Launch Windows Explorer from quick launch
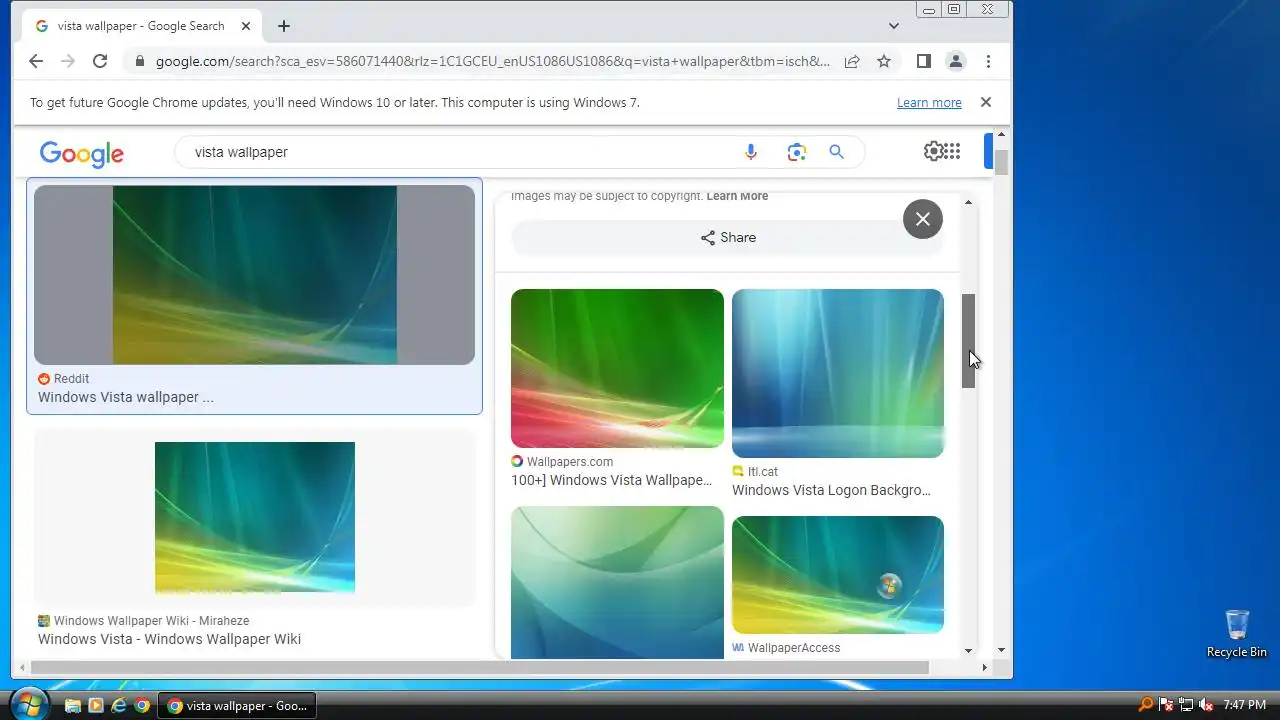 [72, 705]
